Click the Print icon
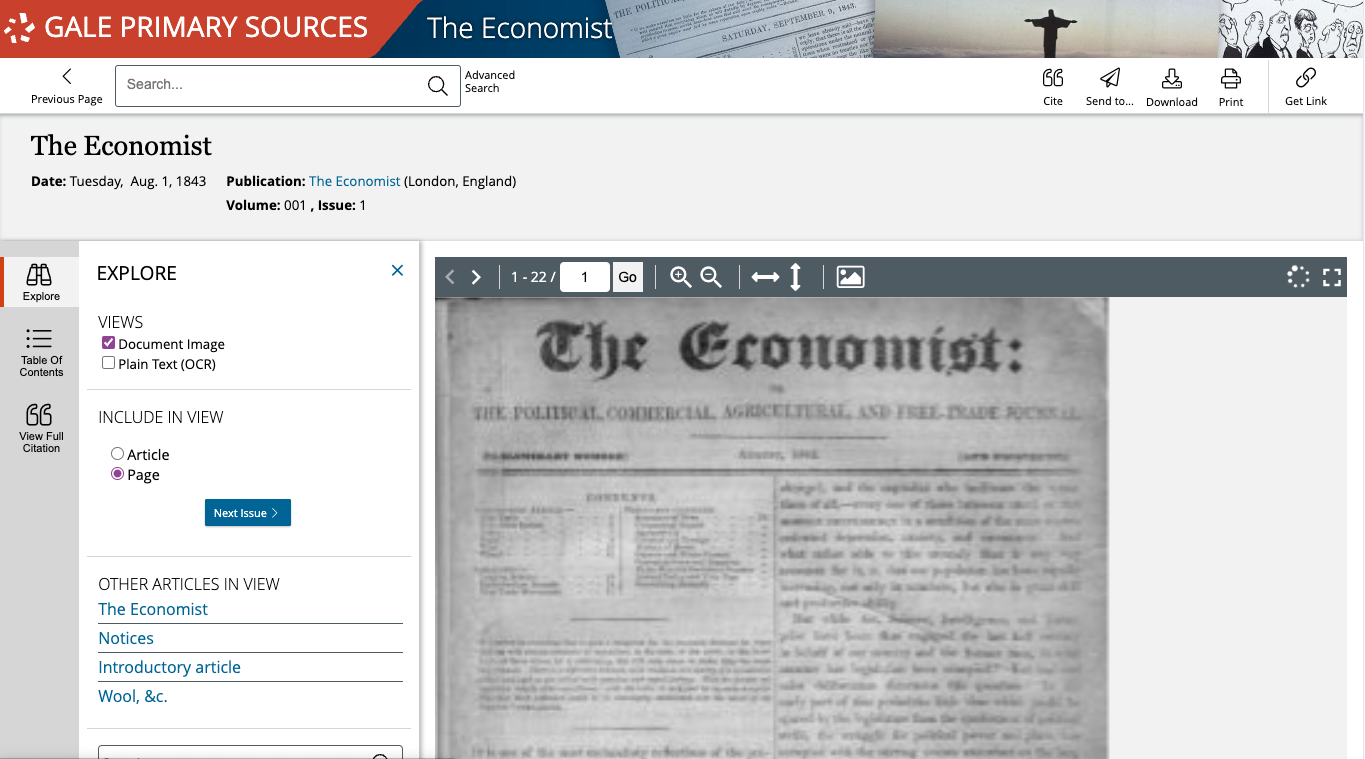The height and width of the screenshot is (759, 1365). tap(1231, 87)
